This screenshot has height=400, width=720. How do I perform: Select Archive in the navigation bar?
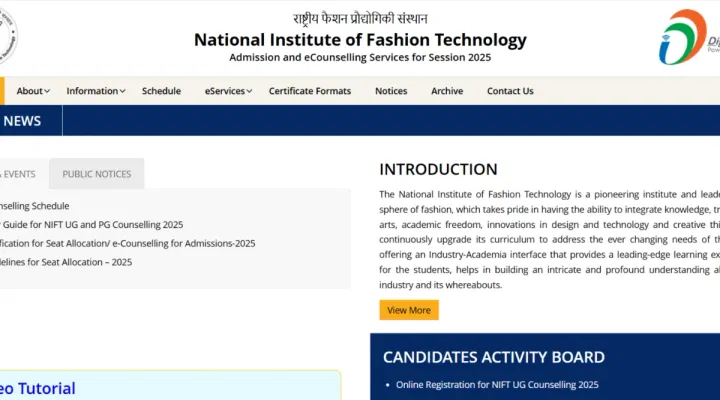(x=447, y=91)
